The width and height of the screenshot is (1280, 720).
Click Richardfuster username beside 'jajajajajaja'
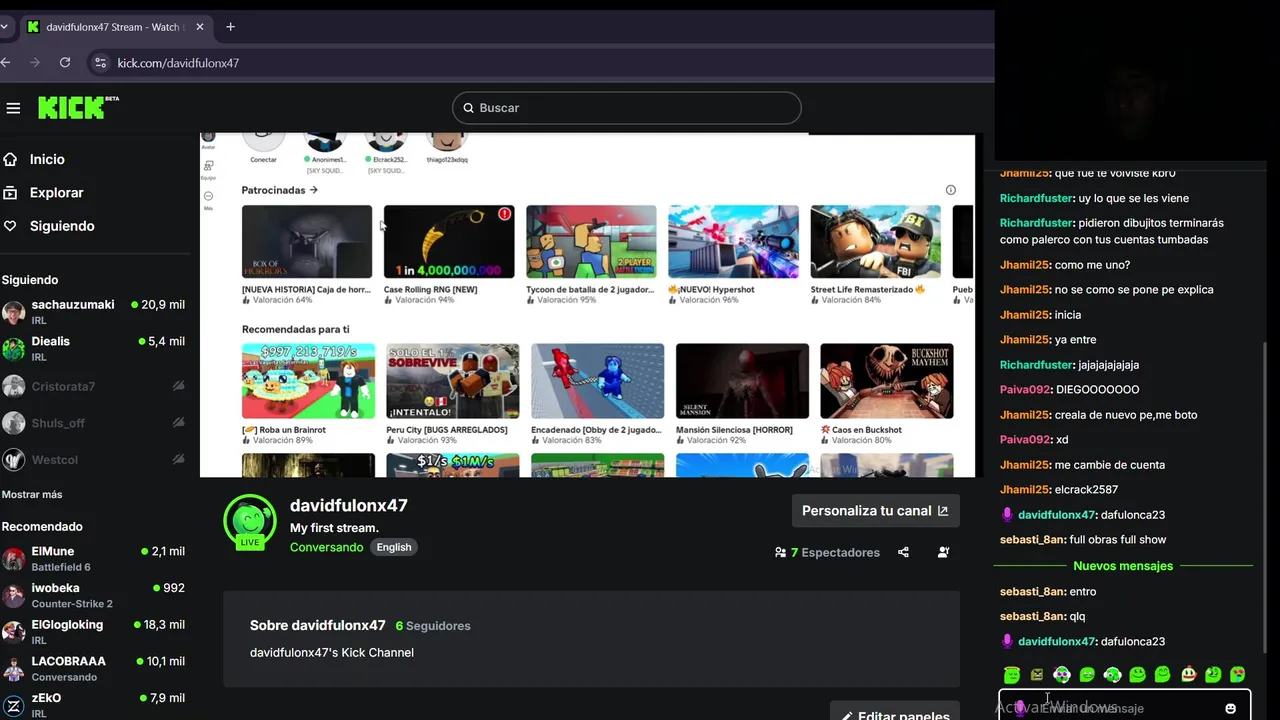[1036, 365]
